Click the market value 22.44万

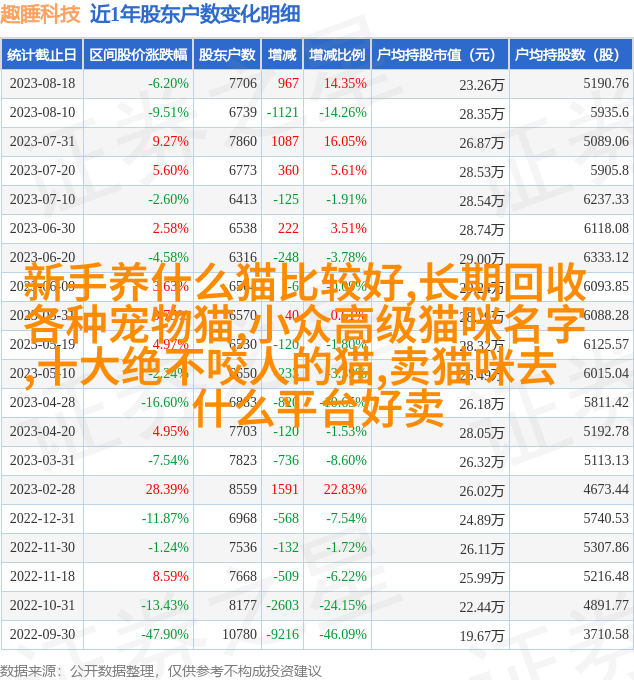482,607
